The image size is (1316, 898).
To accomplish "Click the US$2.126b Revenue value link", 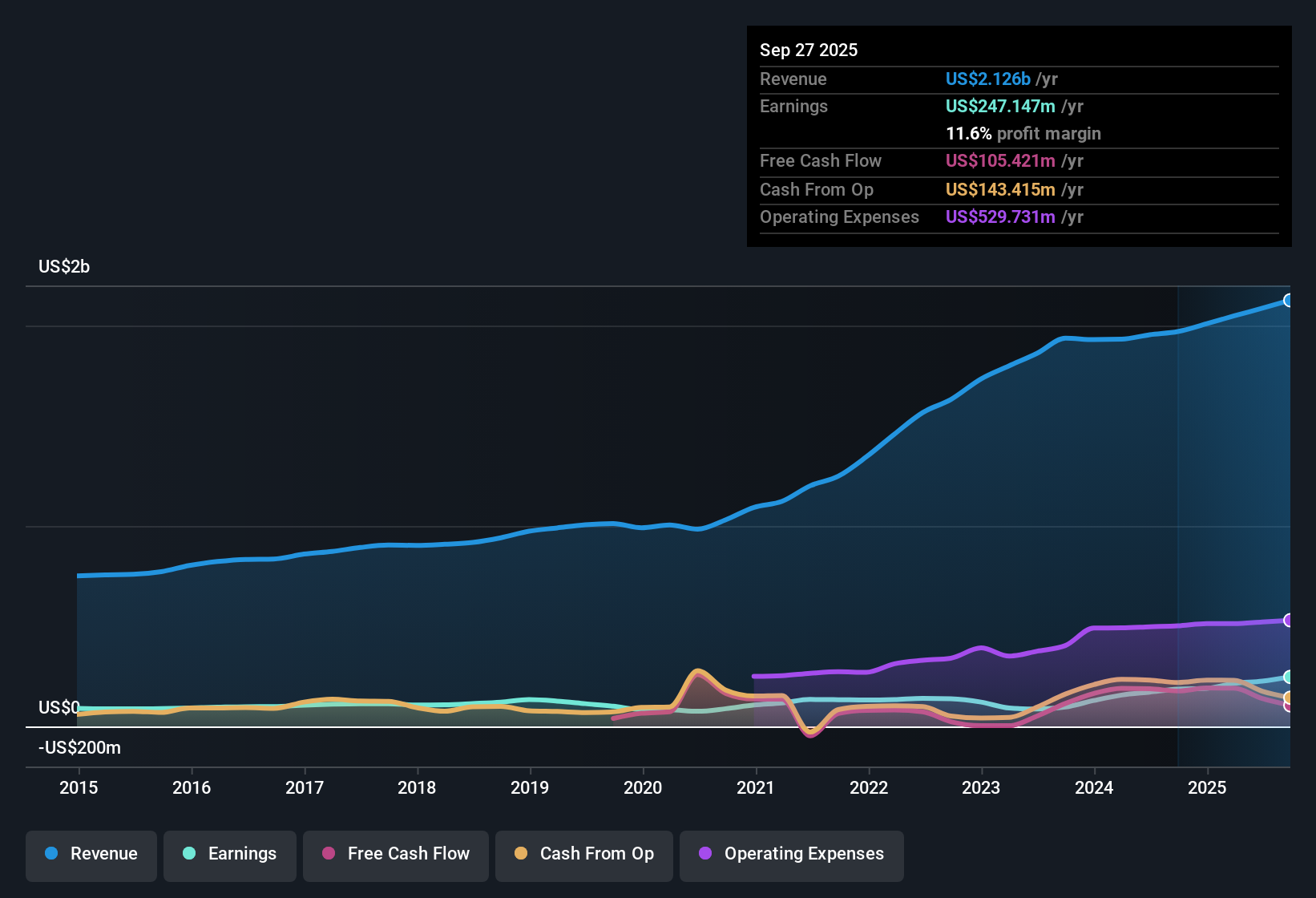I will pos(987,79).
